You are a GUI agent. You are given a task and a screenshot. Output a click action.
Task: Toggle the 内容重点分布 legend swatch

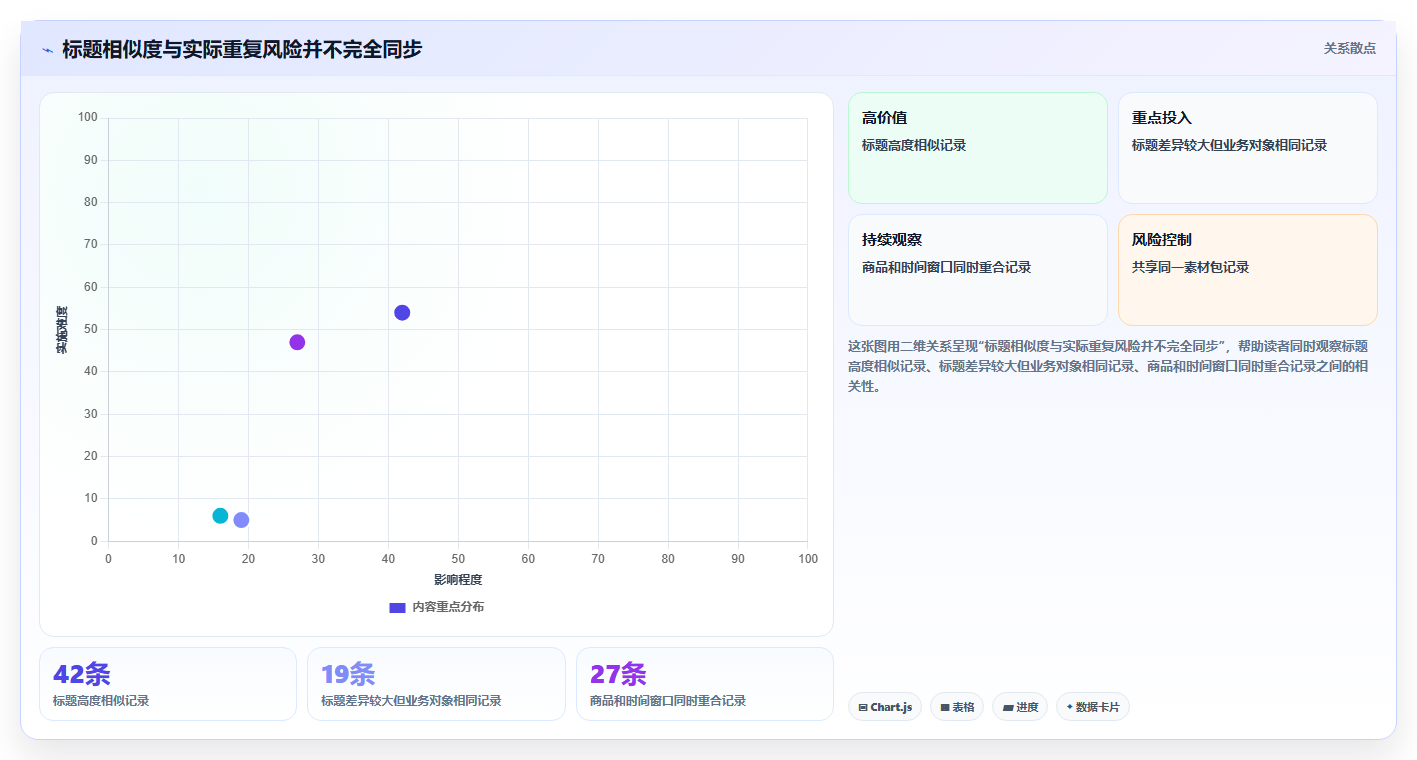(x=397, y=607)
